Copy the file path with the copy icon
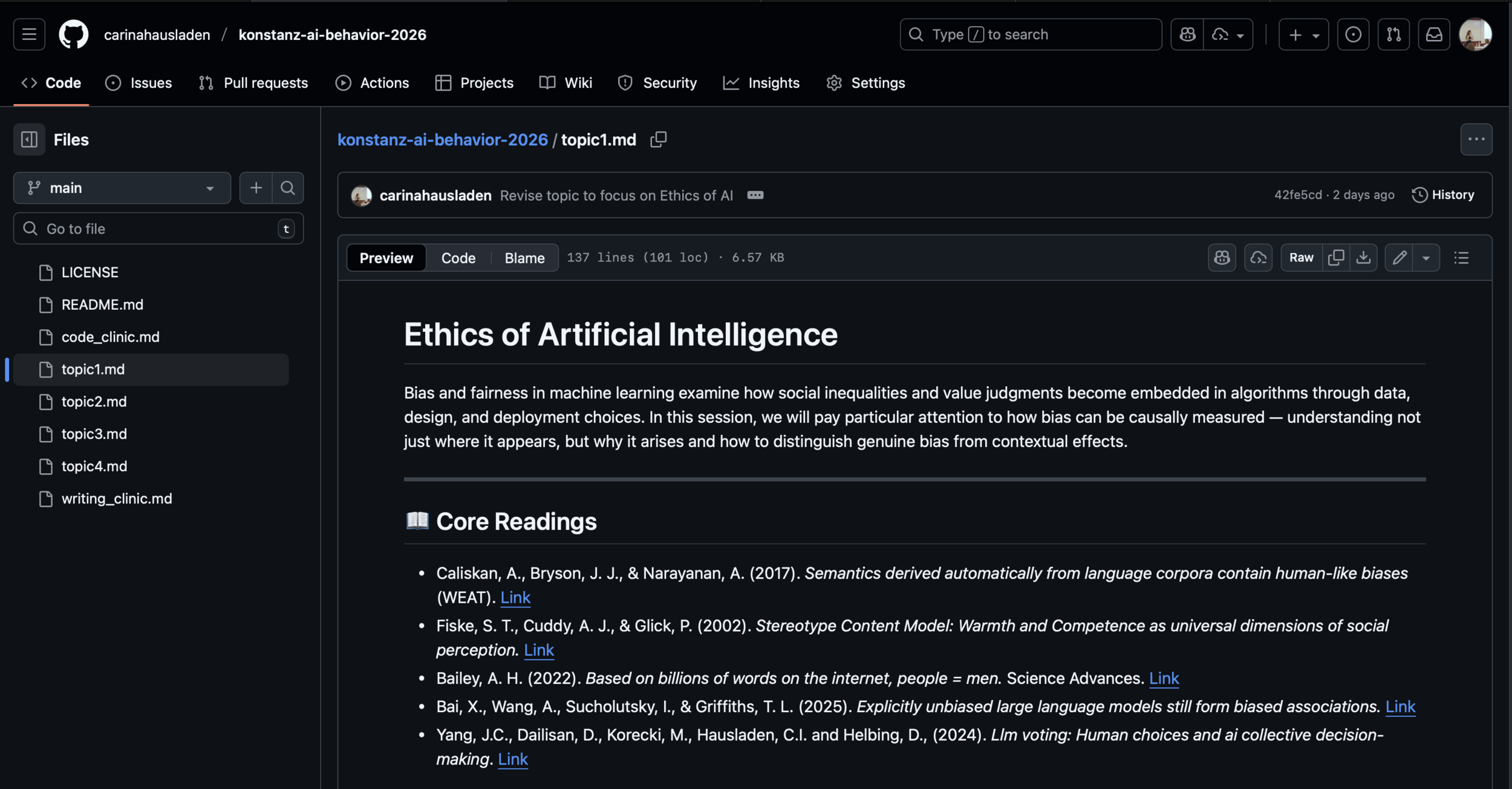The image size is (1512, 789). [658, 140]
